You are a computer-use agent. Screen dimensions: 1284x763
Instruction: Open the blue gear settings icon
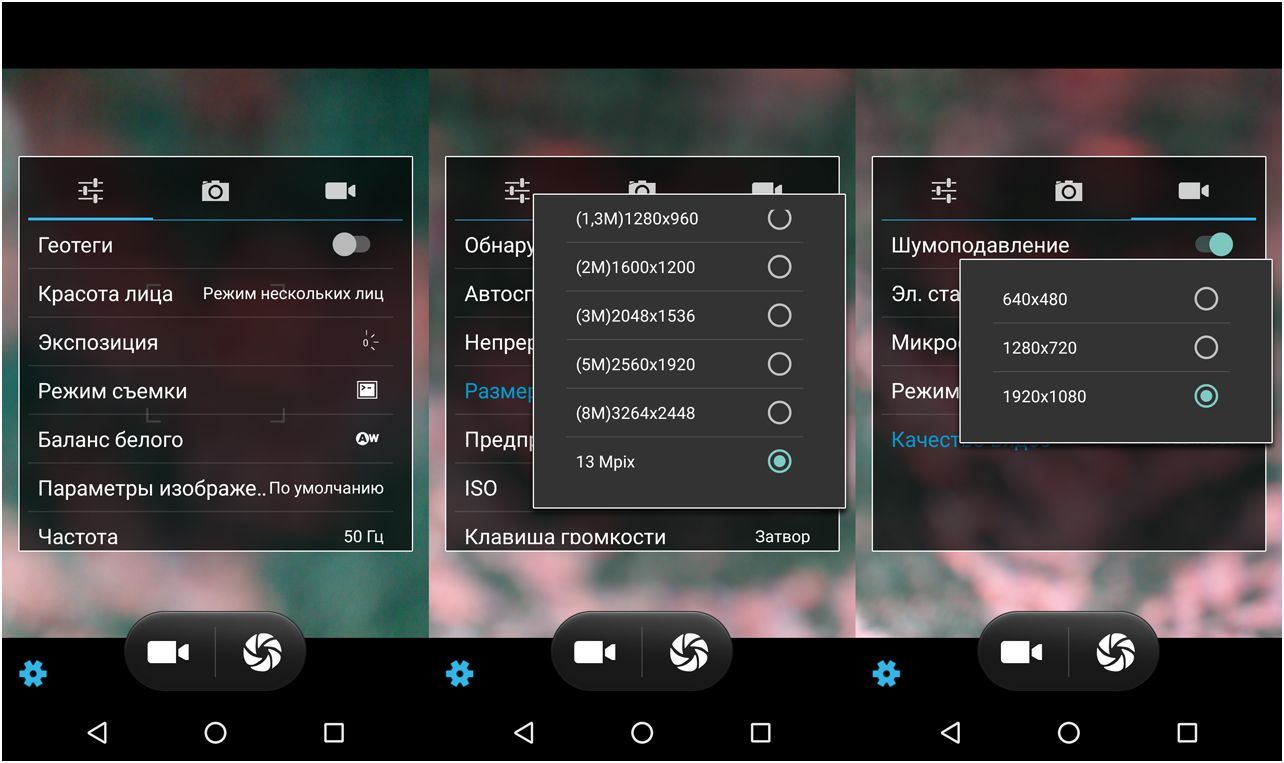coord(33,674)
